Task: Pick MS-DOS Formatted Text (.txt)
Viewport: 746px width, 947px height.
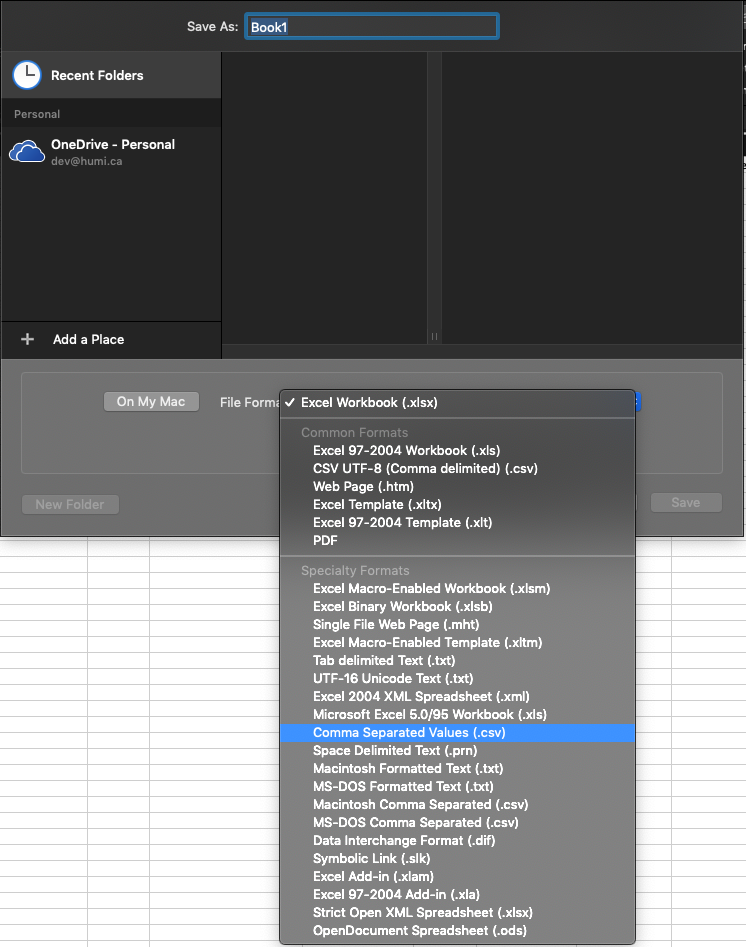Action: [x=457, y=787]
